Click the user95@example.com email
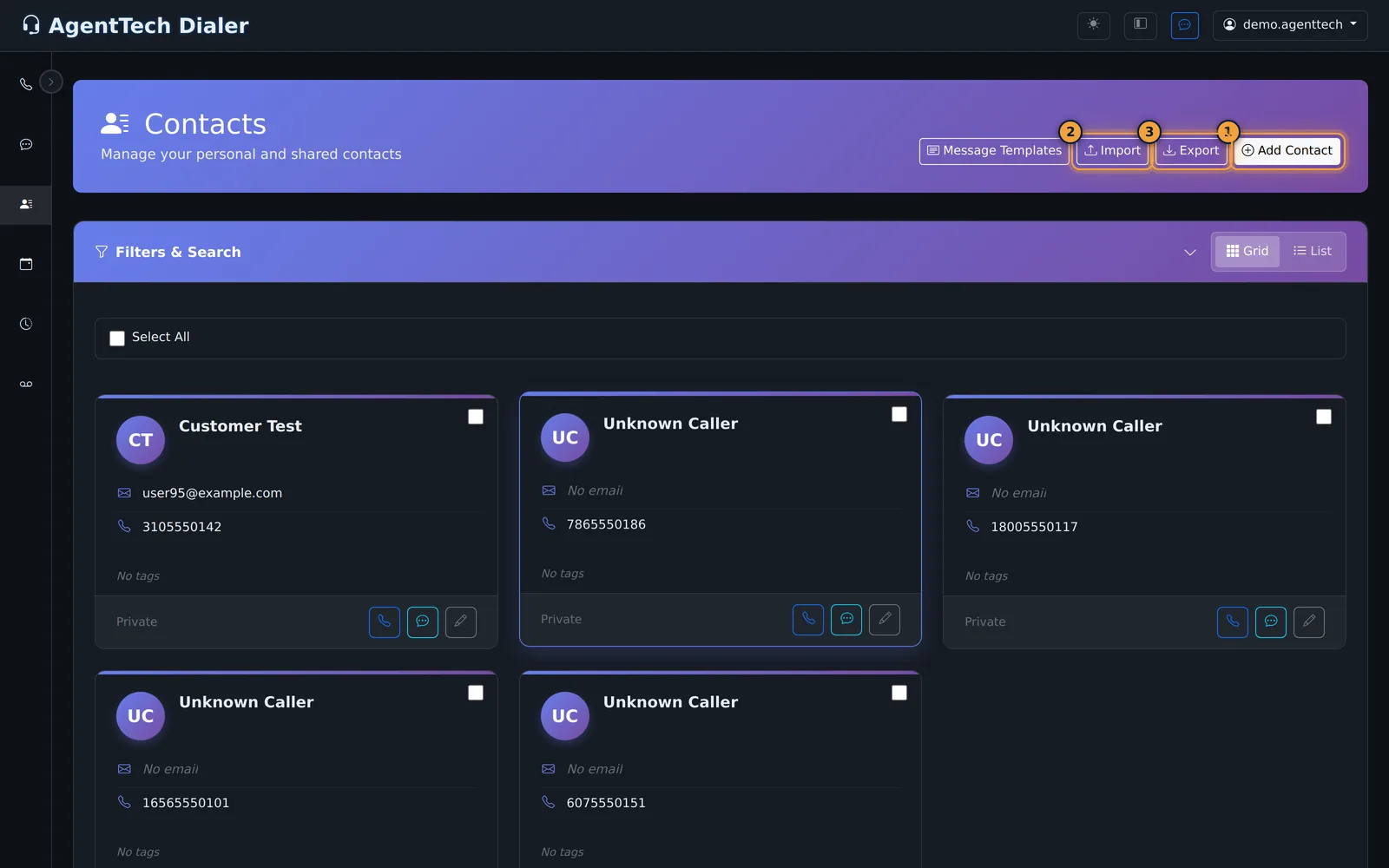 click(212, 493)
